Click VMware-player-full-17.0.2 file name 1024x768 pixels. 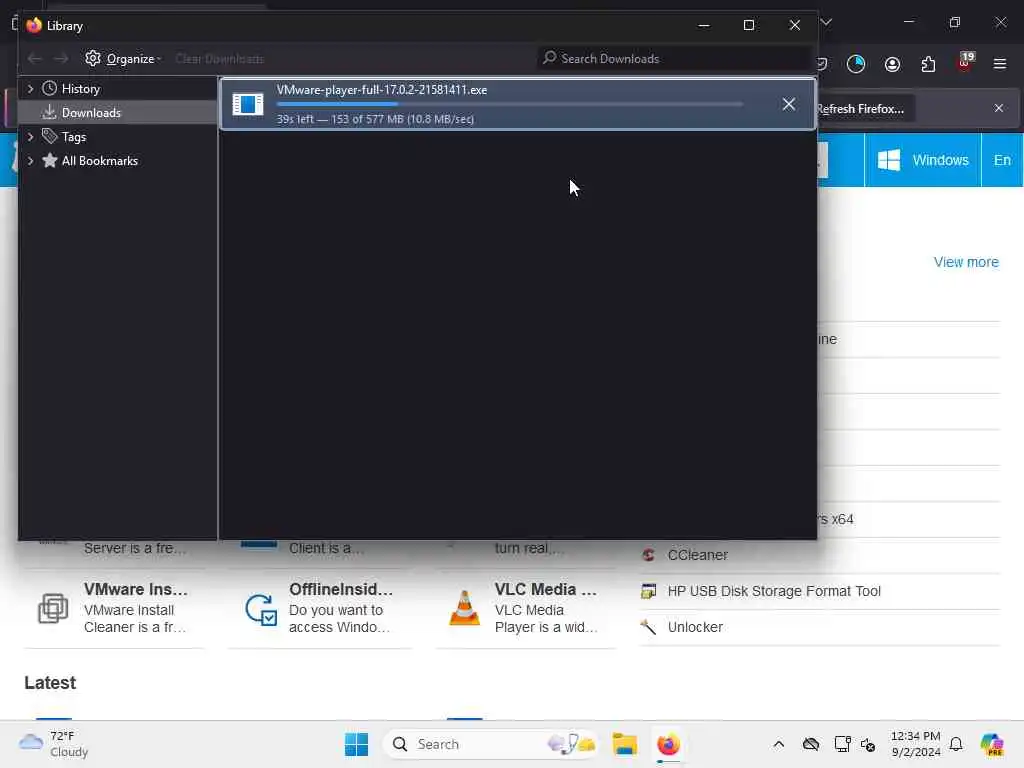[382, 90]
